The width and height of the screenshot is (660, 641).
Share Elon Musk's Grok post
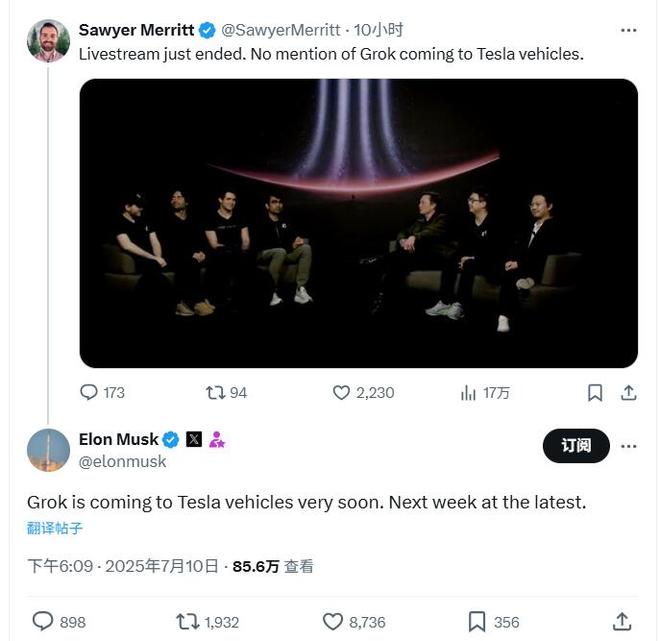621,622
